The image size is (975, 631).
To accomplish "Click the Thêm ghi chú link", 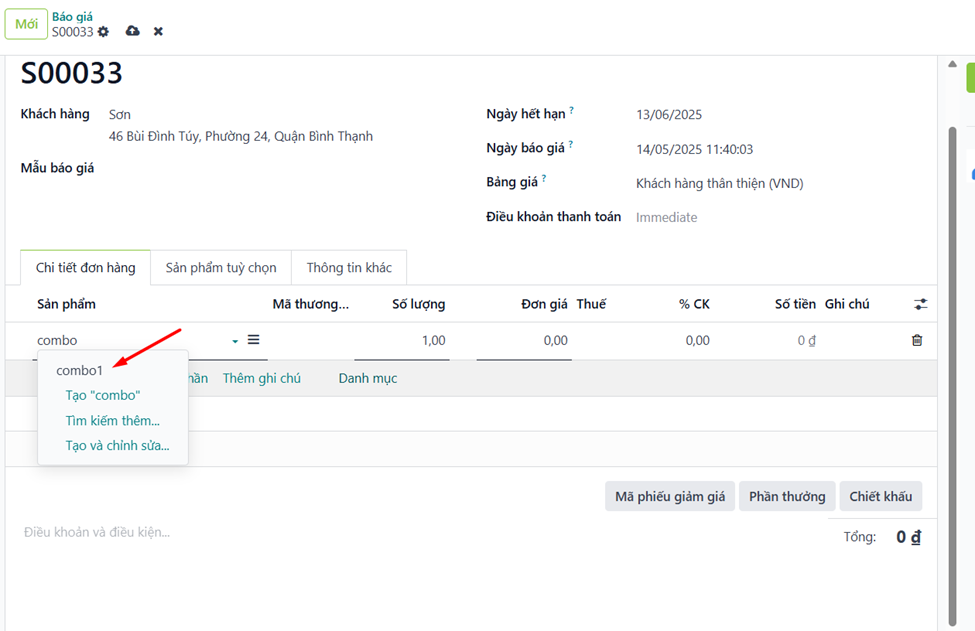I will [x=262, y=378].
